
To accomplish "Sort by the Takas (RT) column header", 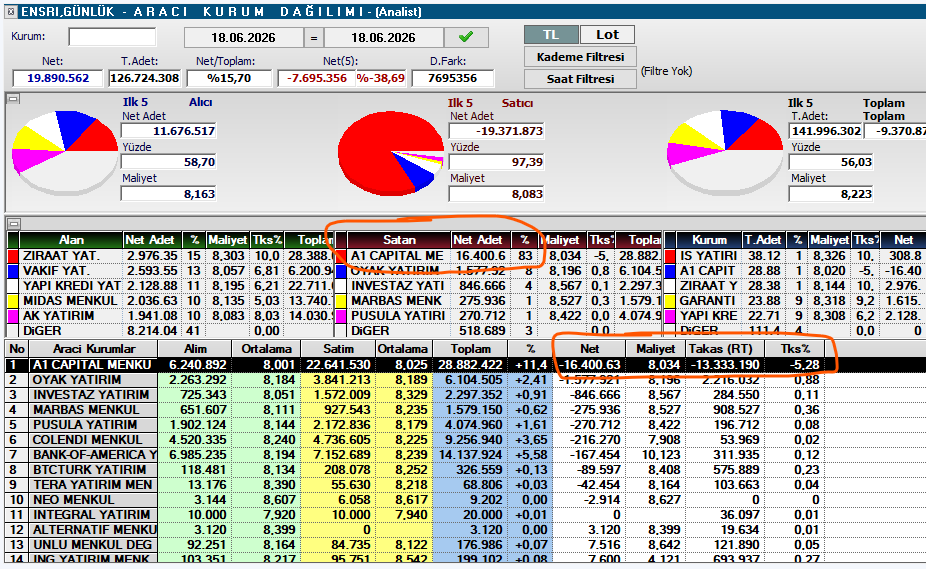I will tap(724, 349).
